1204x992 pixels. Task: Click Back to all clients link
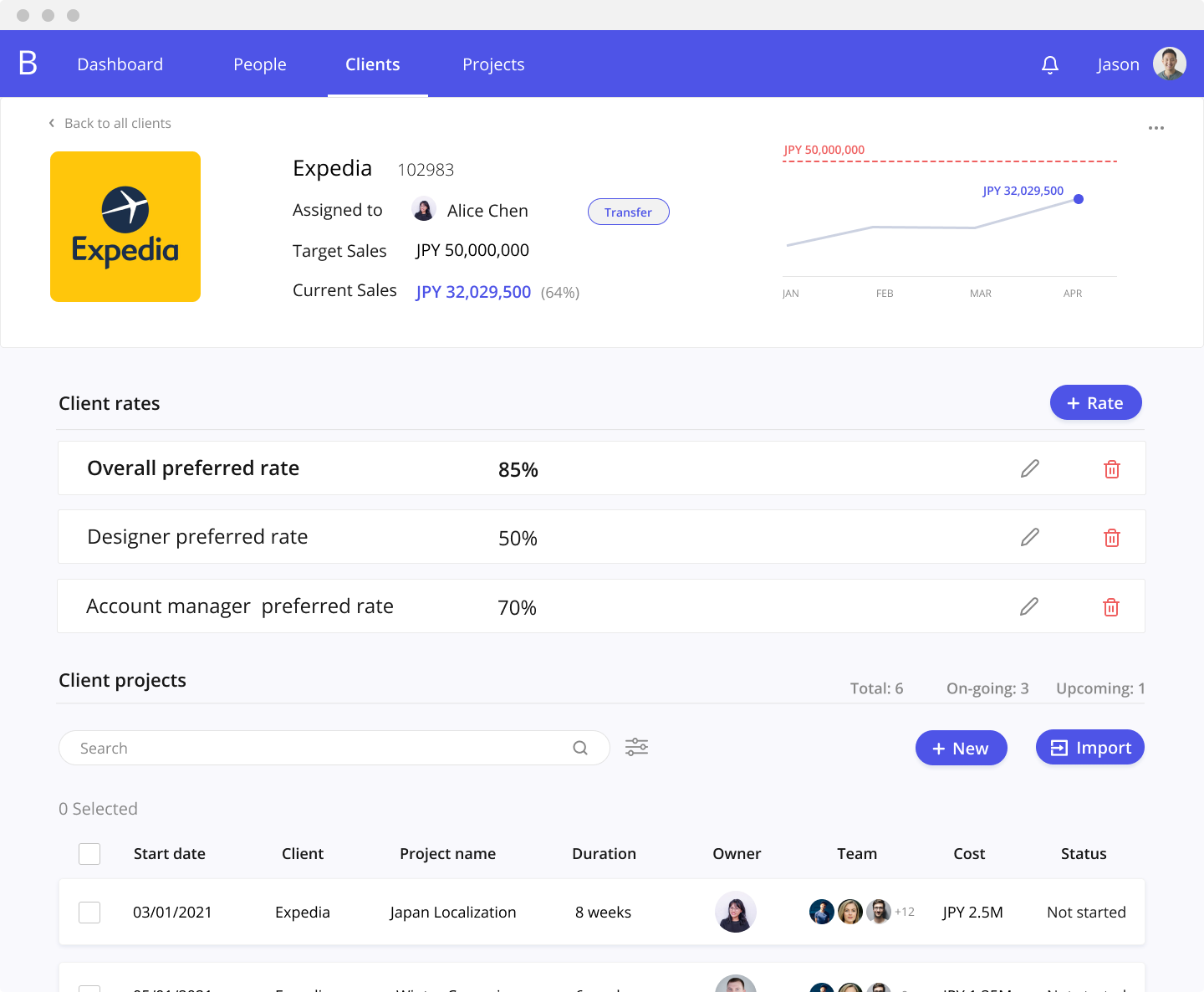118,123
